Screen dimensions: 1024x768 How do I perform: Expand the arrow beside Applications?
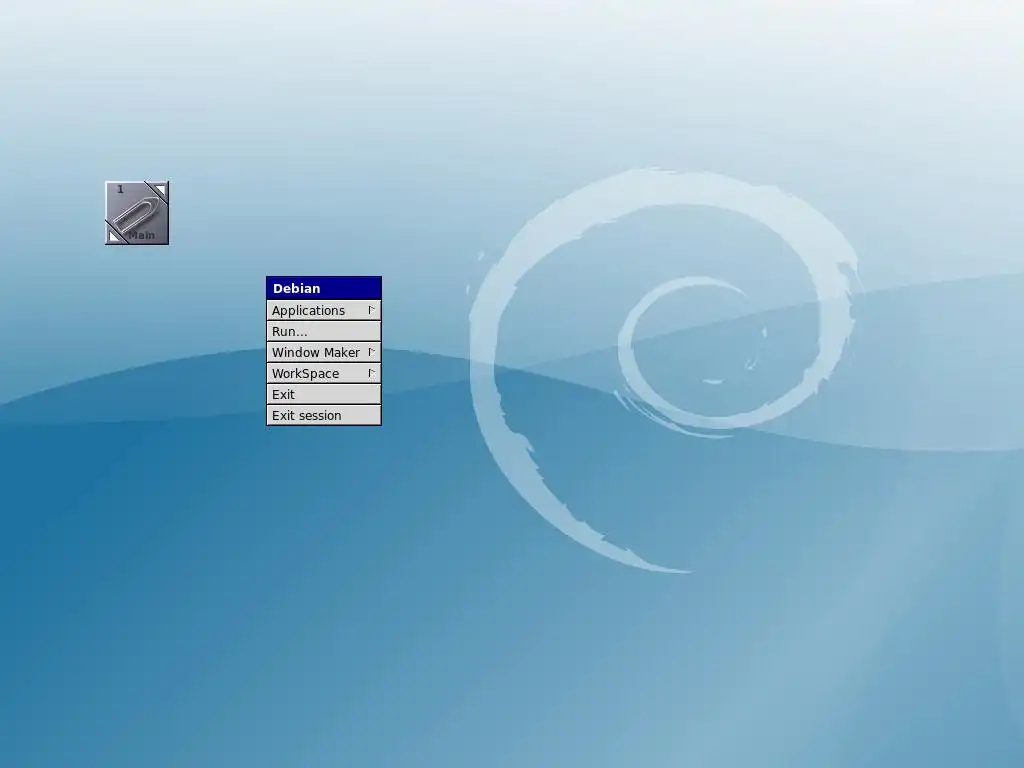[372, 310]
